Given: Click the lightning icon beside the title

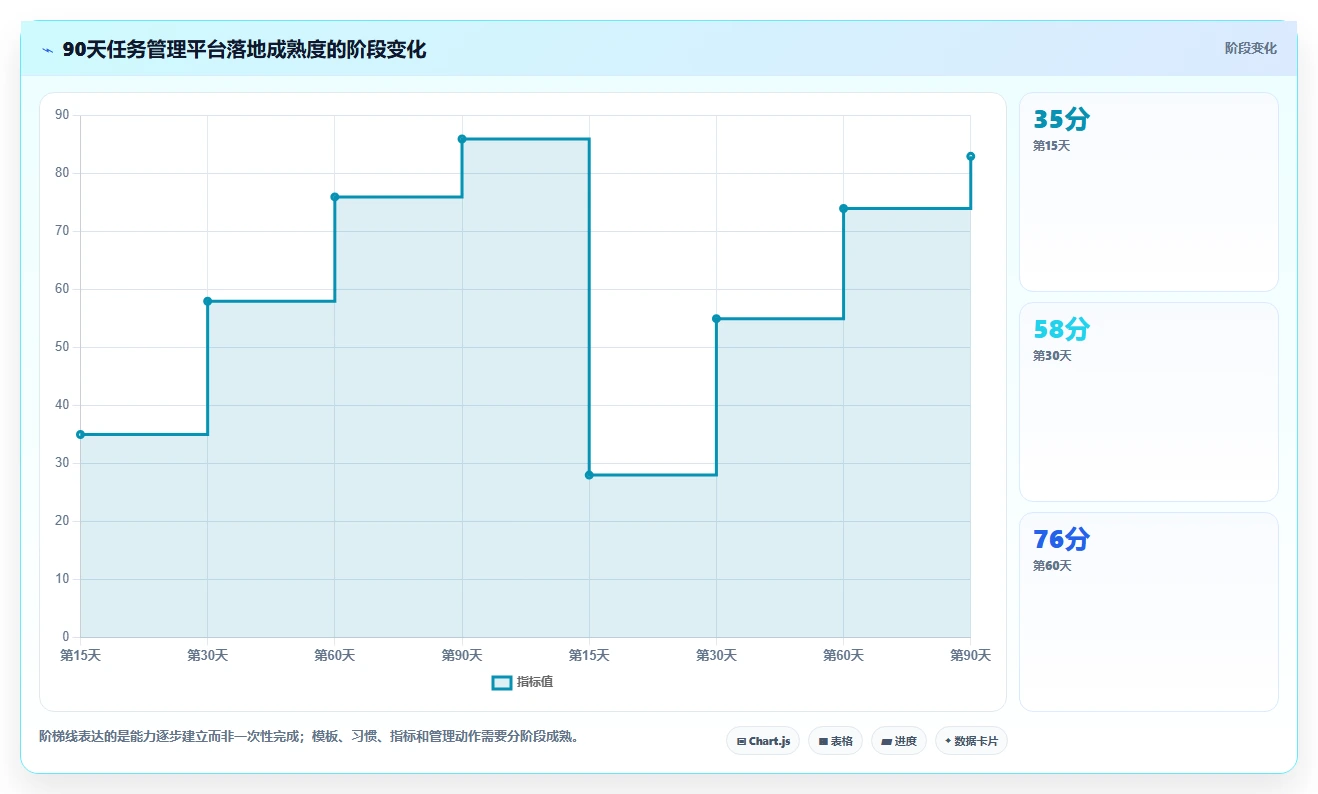Looking at the screenshot, I should (48, 50).
